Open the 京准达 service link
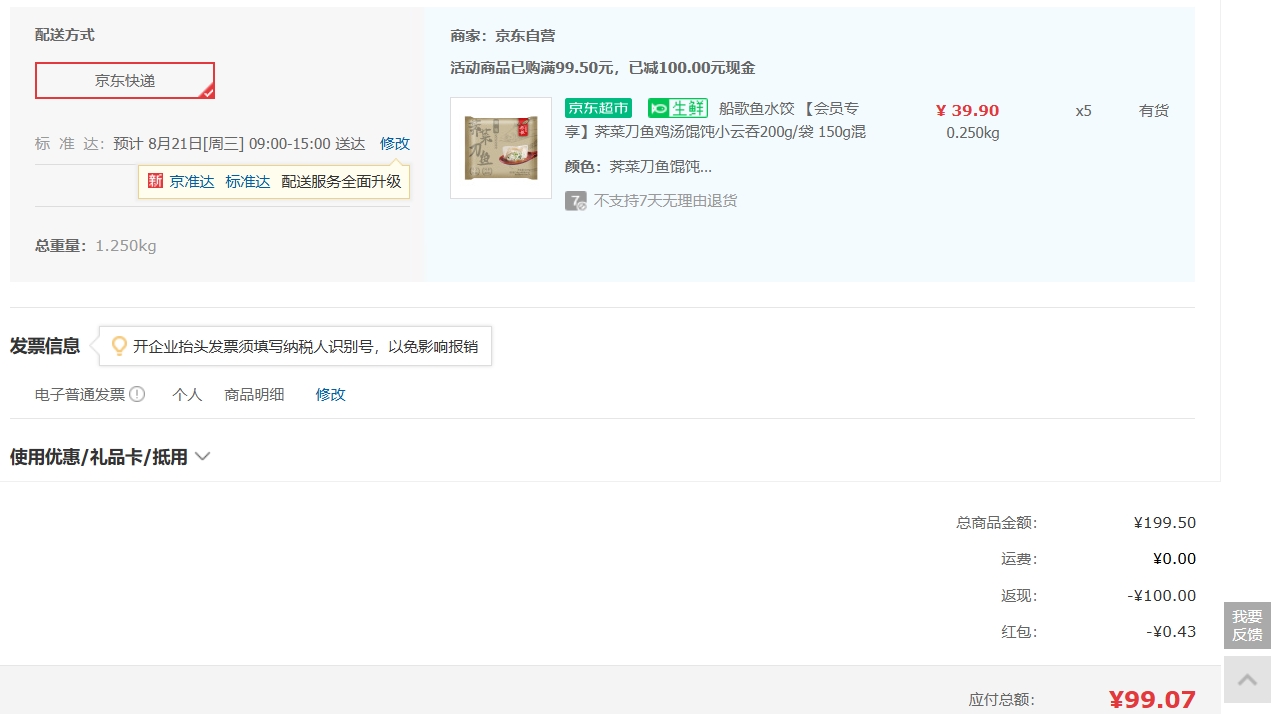Viewport: 1281px width, 714px height. tap(192, 182)
